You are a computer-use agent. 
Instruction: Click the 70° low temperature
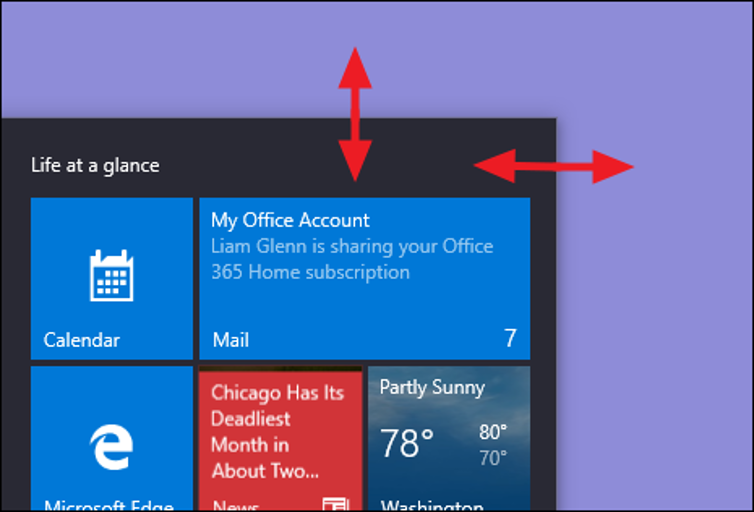pos(493,458)
